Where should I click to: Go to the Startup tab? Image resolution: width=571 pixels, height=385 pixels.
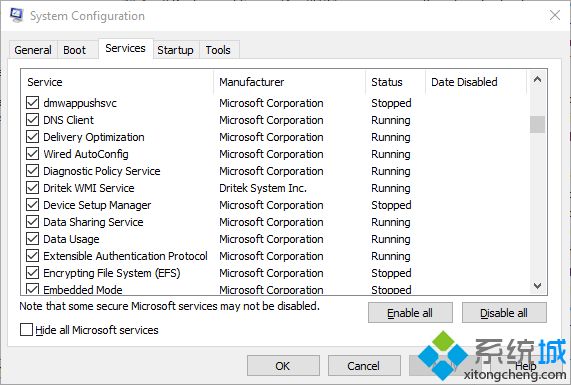click(175, 50)
